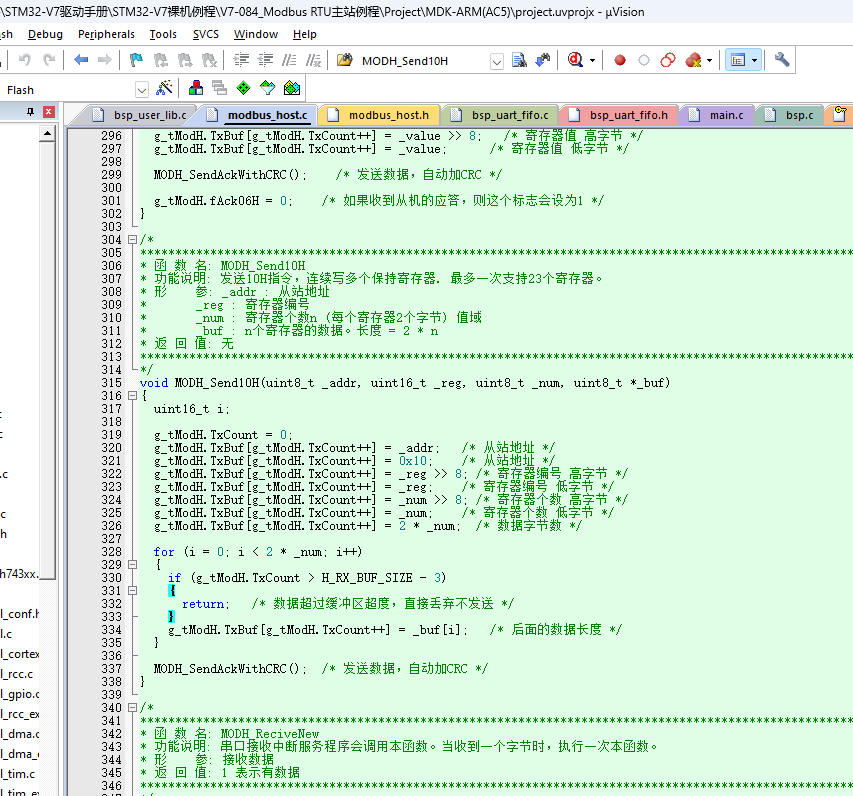The height and width of the screenshot is (796, 853).
Task: Indent the selected text lines
Action: coord(241,60)
